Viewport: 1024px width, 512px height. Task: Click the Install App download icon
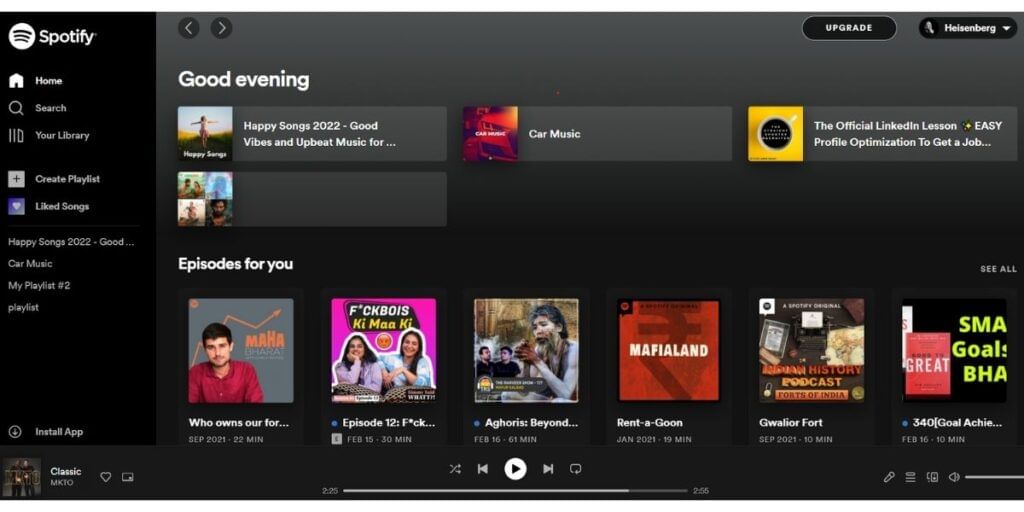click(x=15, y=432)
